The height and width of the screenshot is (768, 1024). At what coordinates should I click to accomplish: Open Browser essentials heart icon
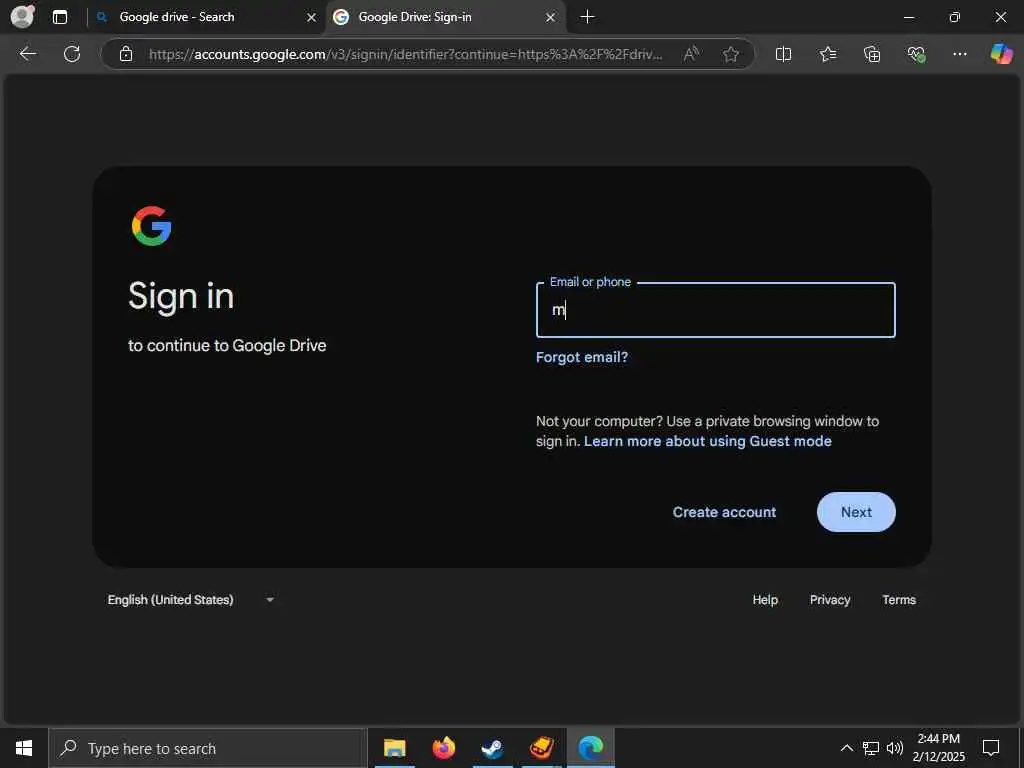[916, 54]
